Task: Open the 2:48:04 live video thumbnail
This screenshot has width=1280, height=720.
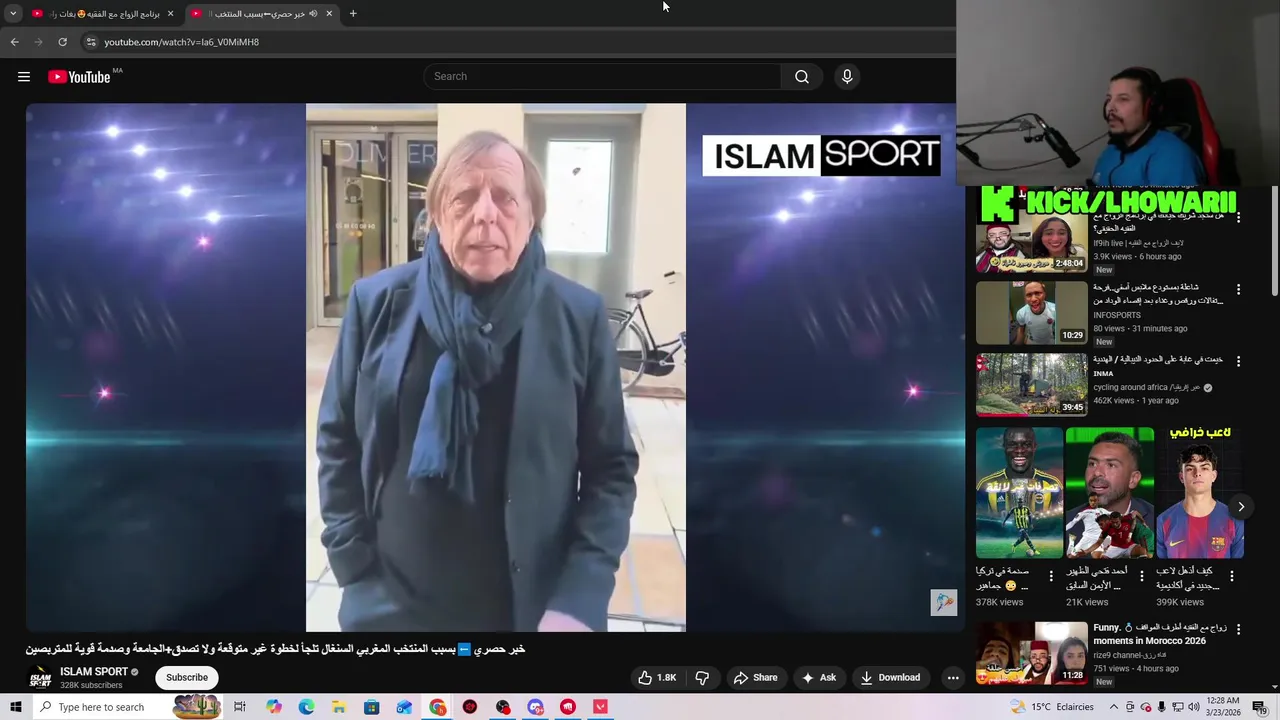Action: pyautogui.click(x=1031, y=243)
